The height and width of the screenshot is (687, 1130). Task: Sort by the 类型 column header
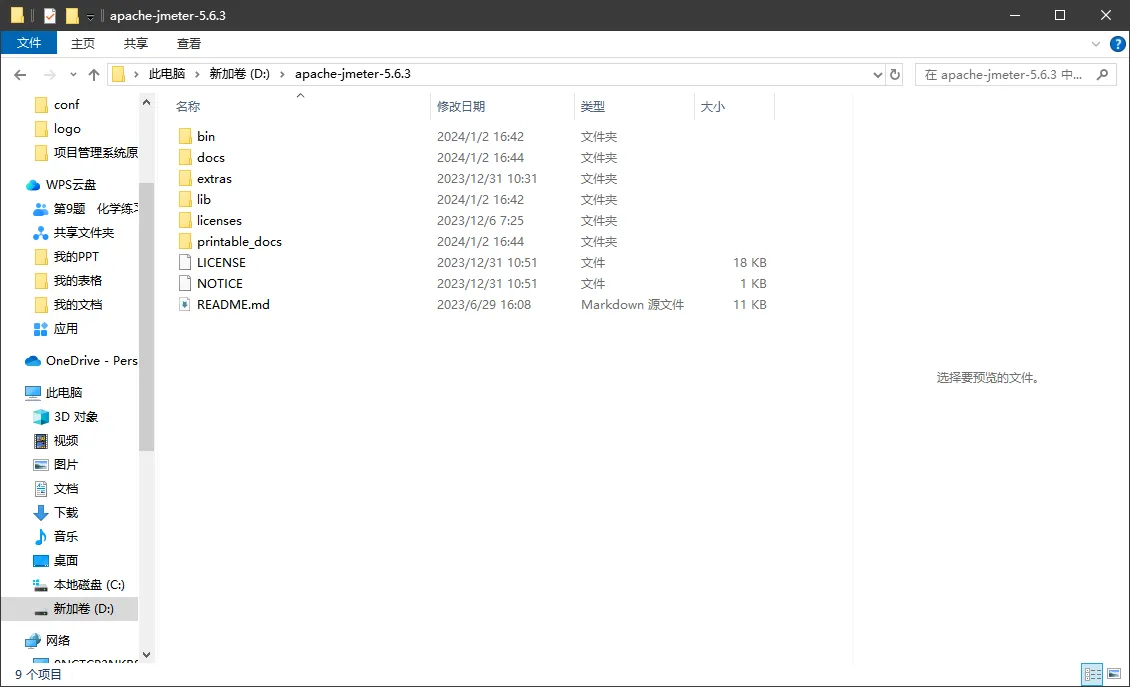click(x=592, y=107)
